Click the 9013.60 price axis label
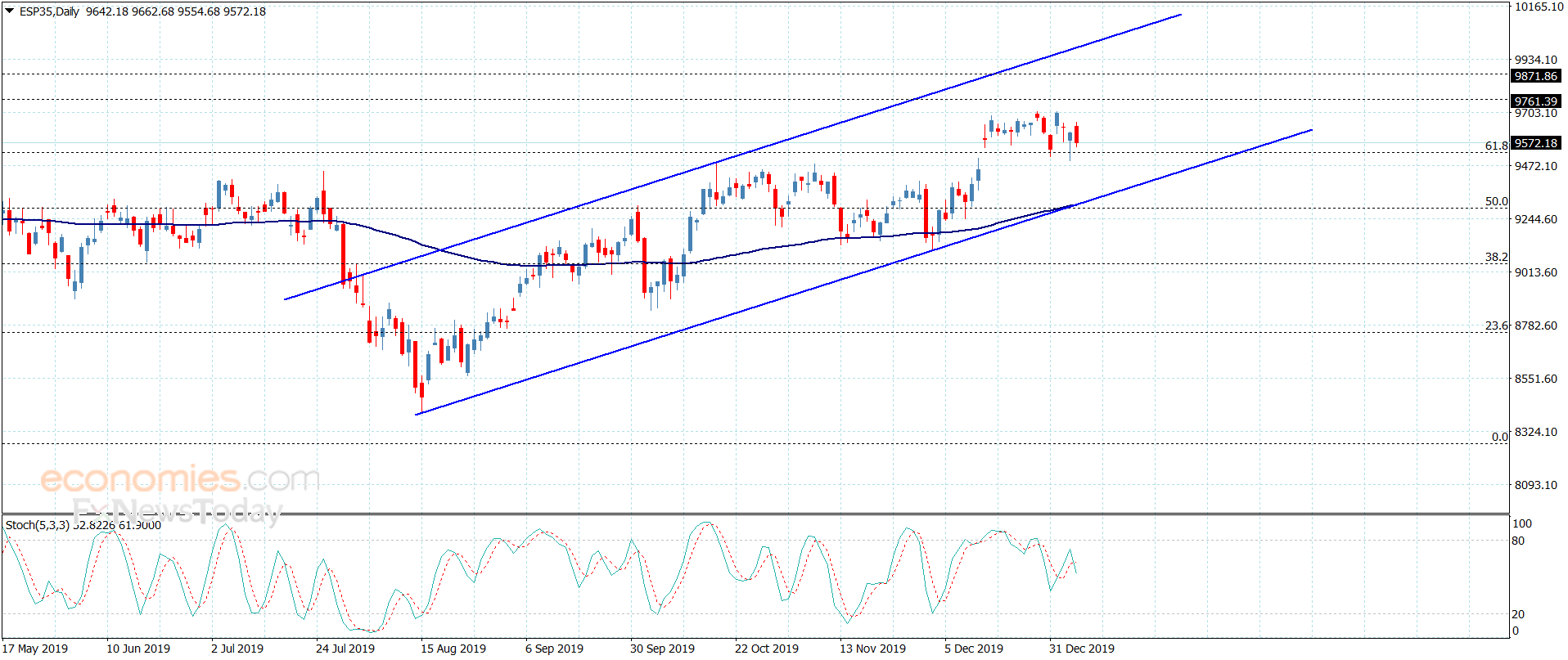Image resolution: width=1568 pixels, height=660 pixels. click(1536, 272)
